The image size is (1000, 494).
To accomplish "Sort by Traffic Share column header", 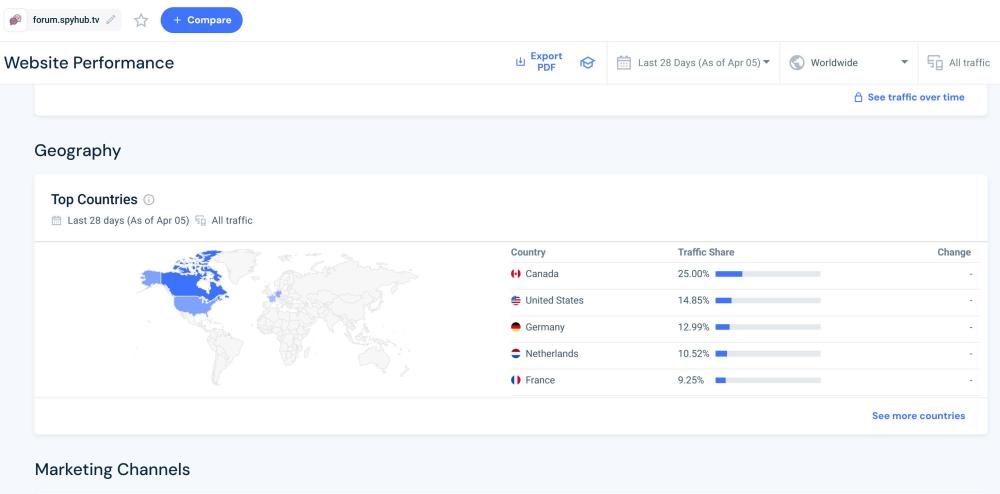I will (706, 252).
